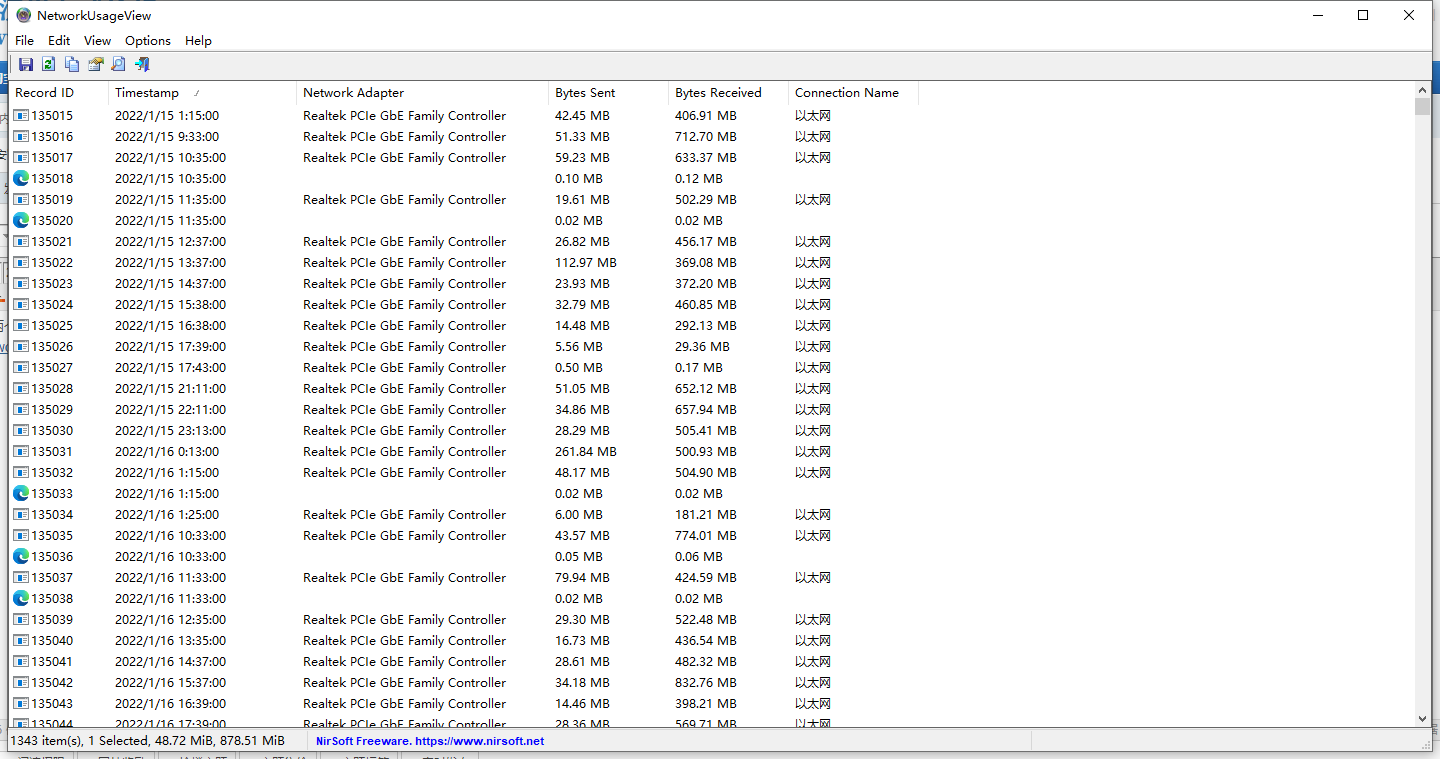
Task: Click the row icon of record 135019
Action: 21,199
